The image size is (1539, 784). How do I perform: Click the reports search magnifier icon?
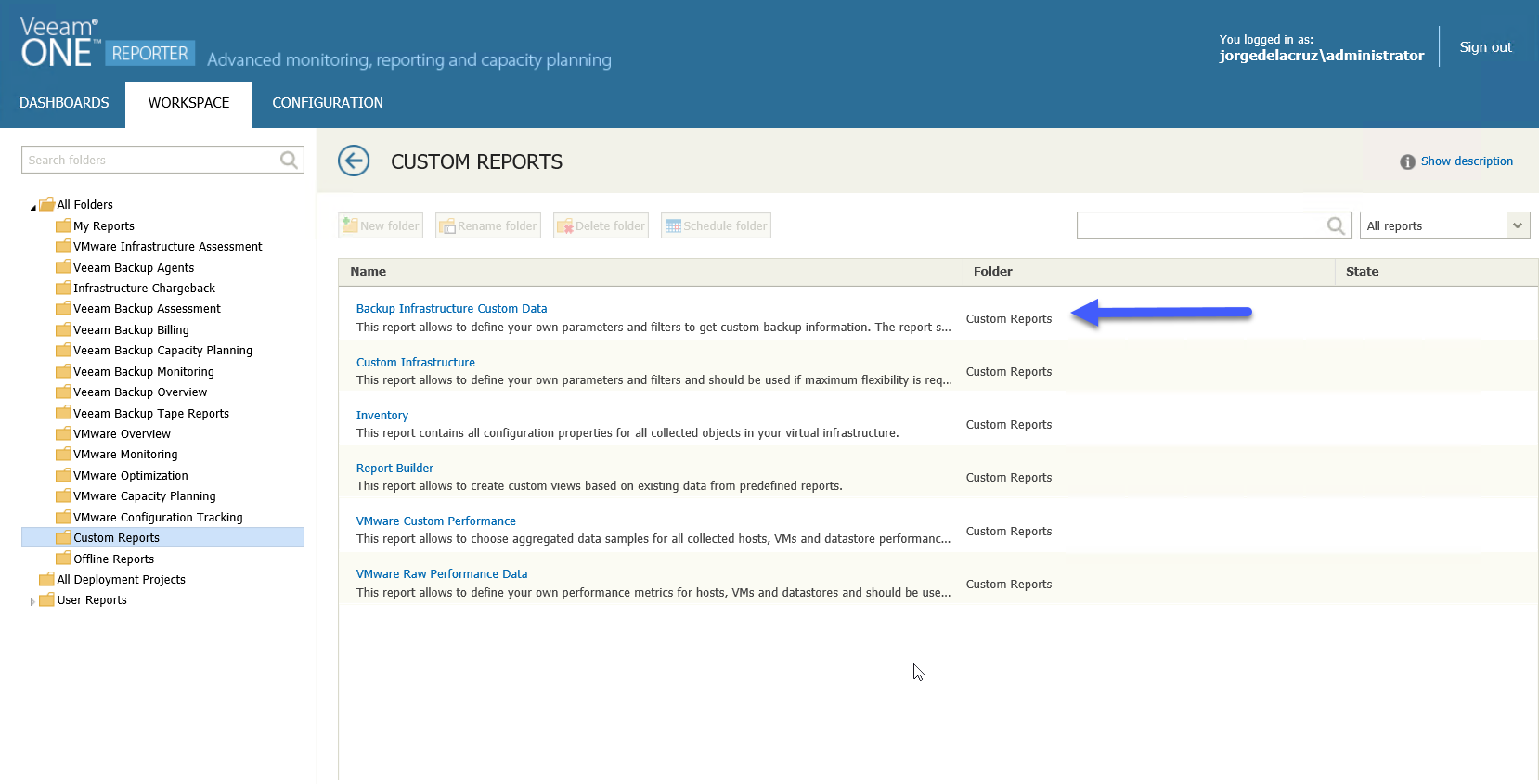click(1336, 225)
